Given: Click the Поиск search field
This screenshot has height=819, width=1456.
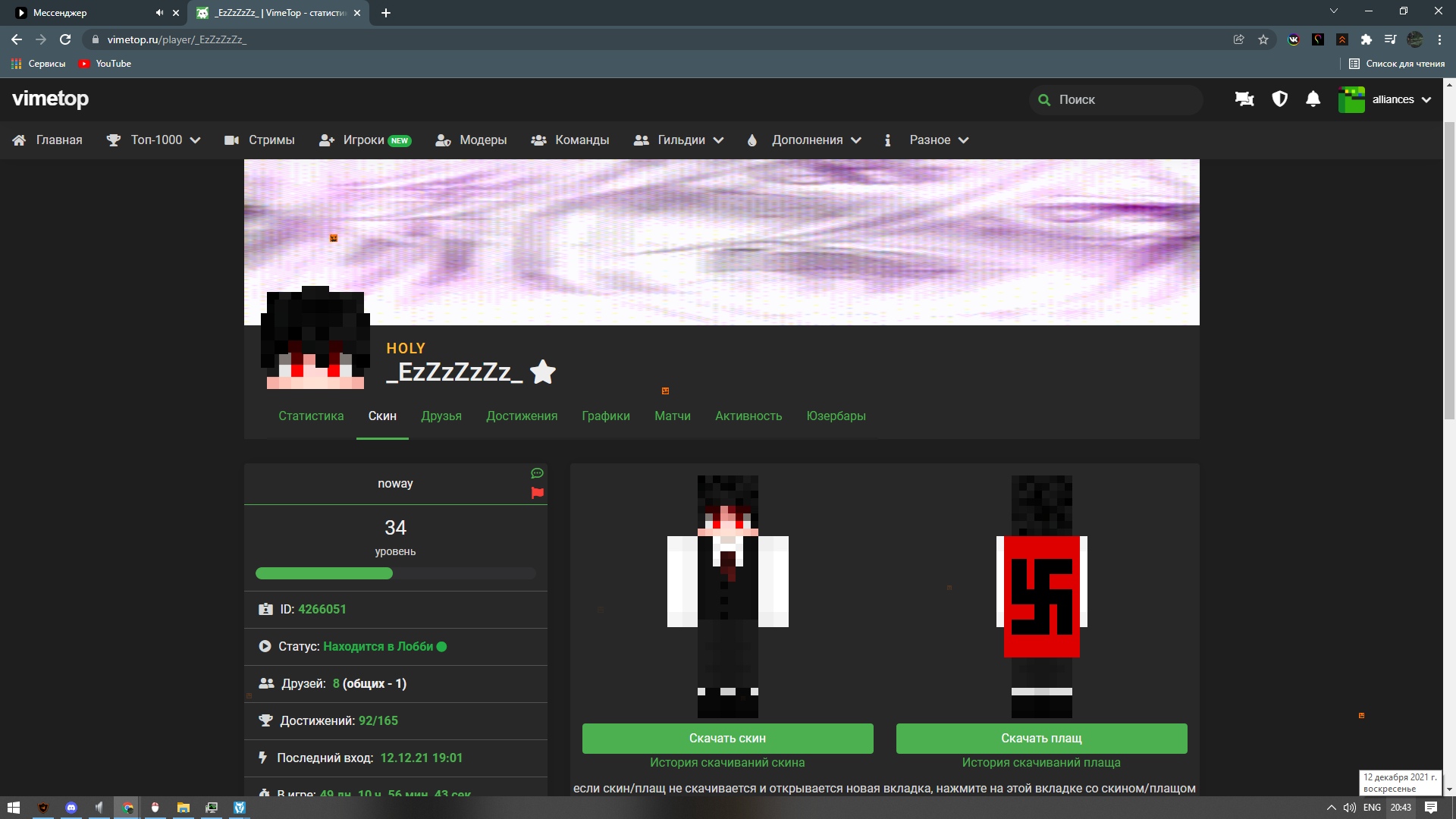Looking at the screenshot, I should [x=1122, y=99].
